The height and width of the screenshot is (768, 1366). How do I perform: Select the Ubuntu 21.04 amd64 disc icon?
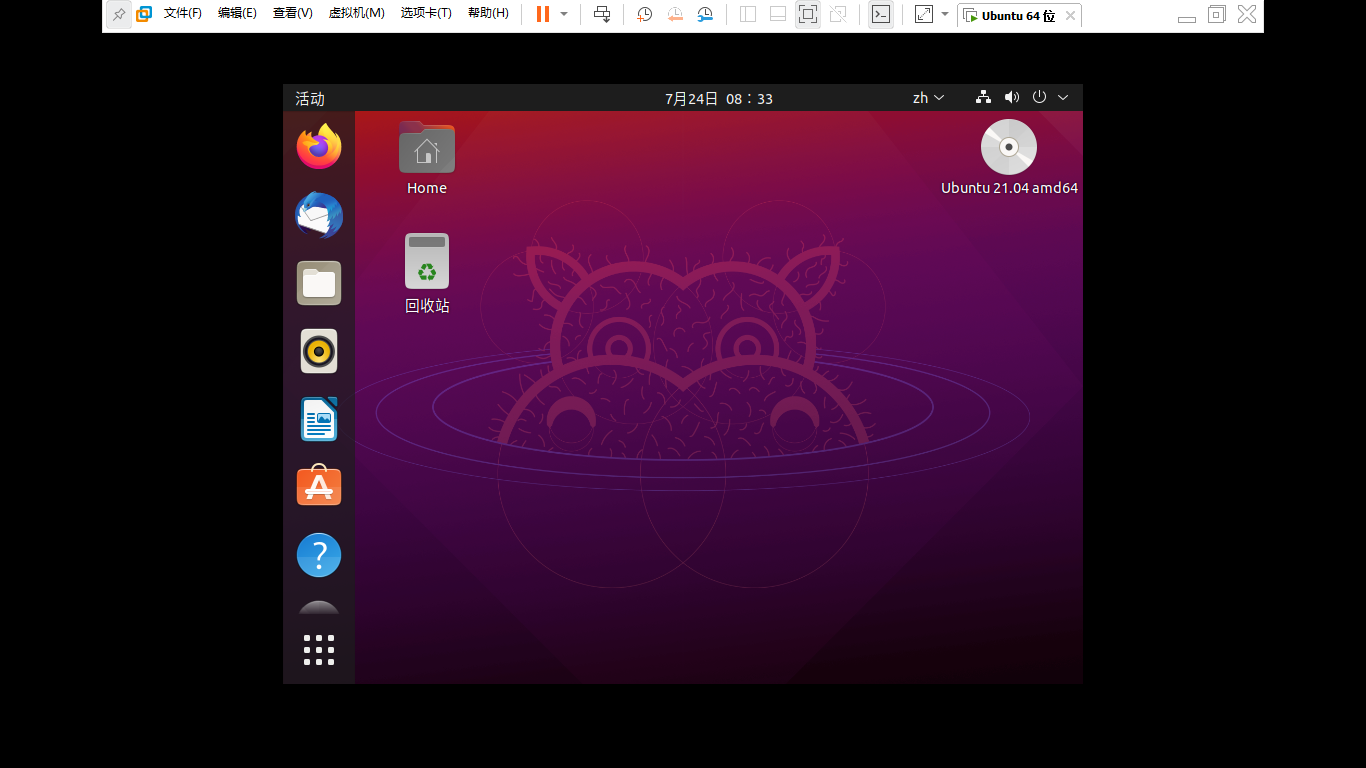pyautogui.click(x=1009, y=147)
